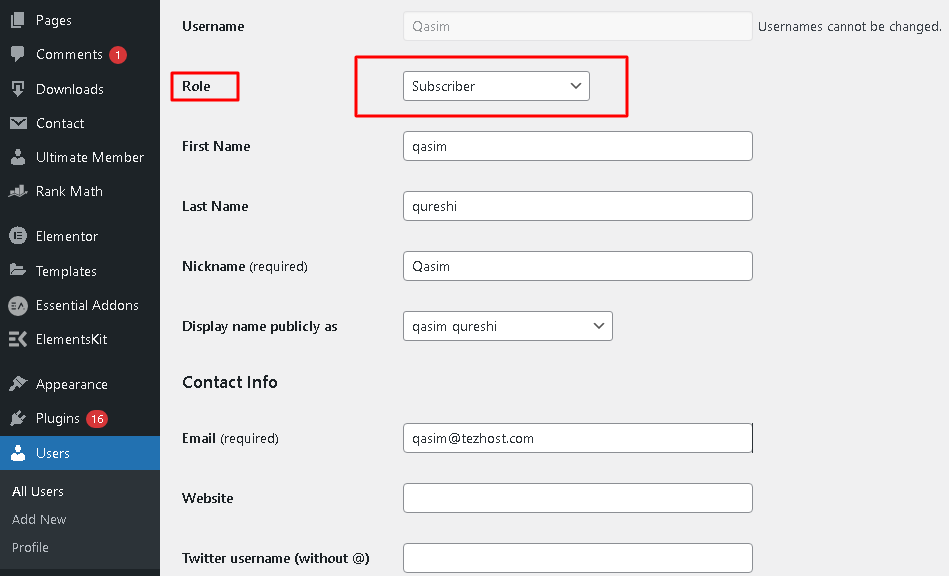Click the Pages icon in sidebar

[18, 20]
